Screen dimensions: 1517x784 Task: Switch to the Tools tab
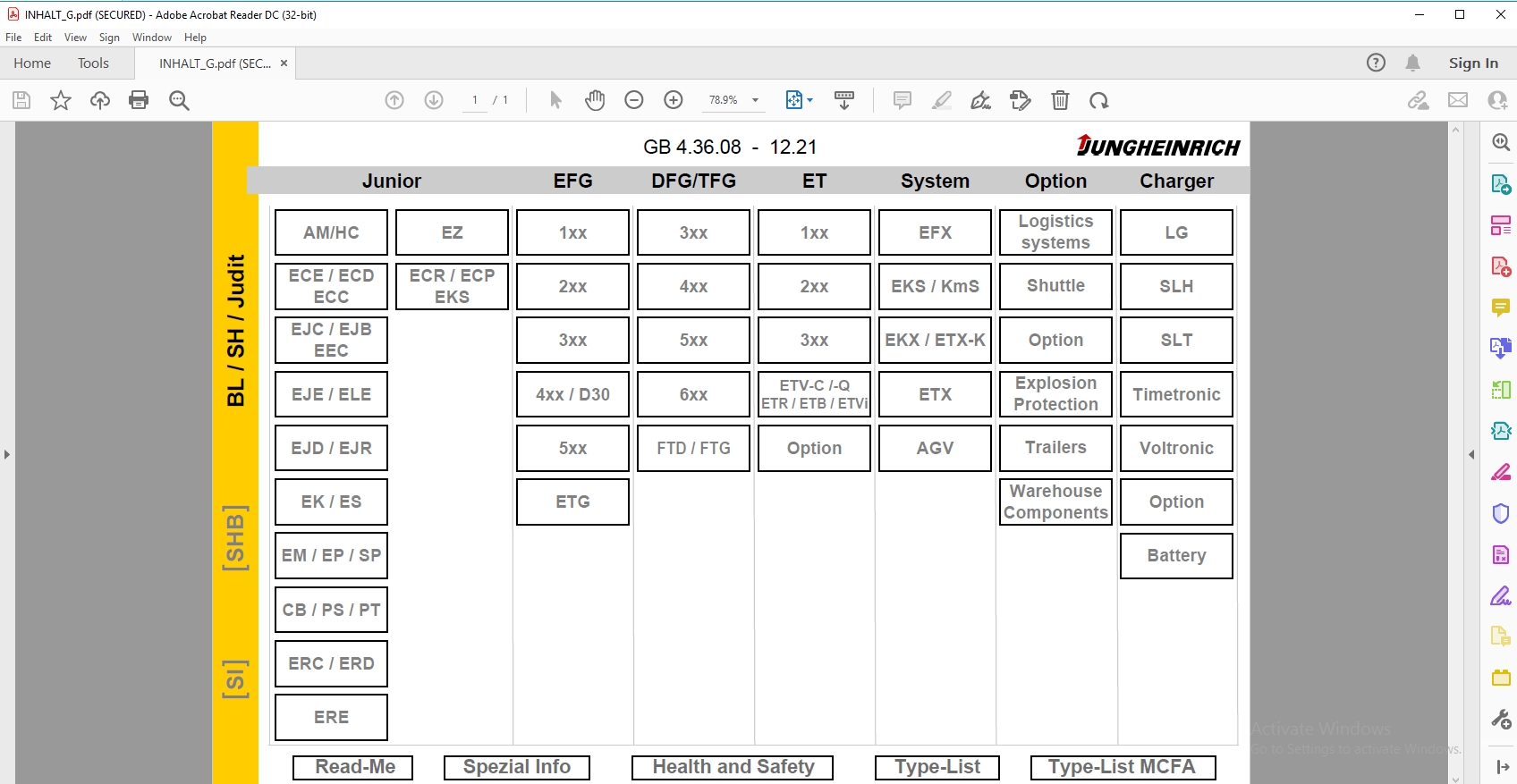93,63
